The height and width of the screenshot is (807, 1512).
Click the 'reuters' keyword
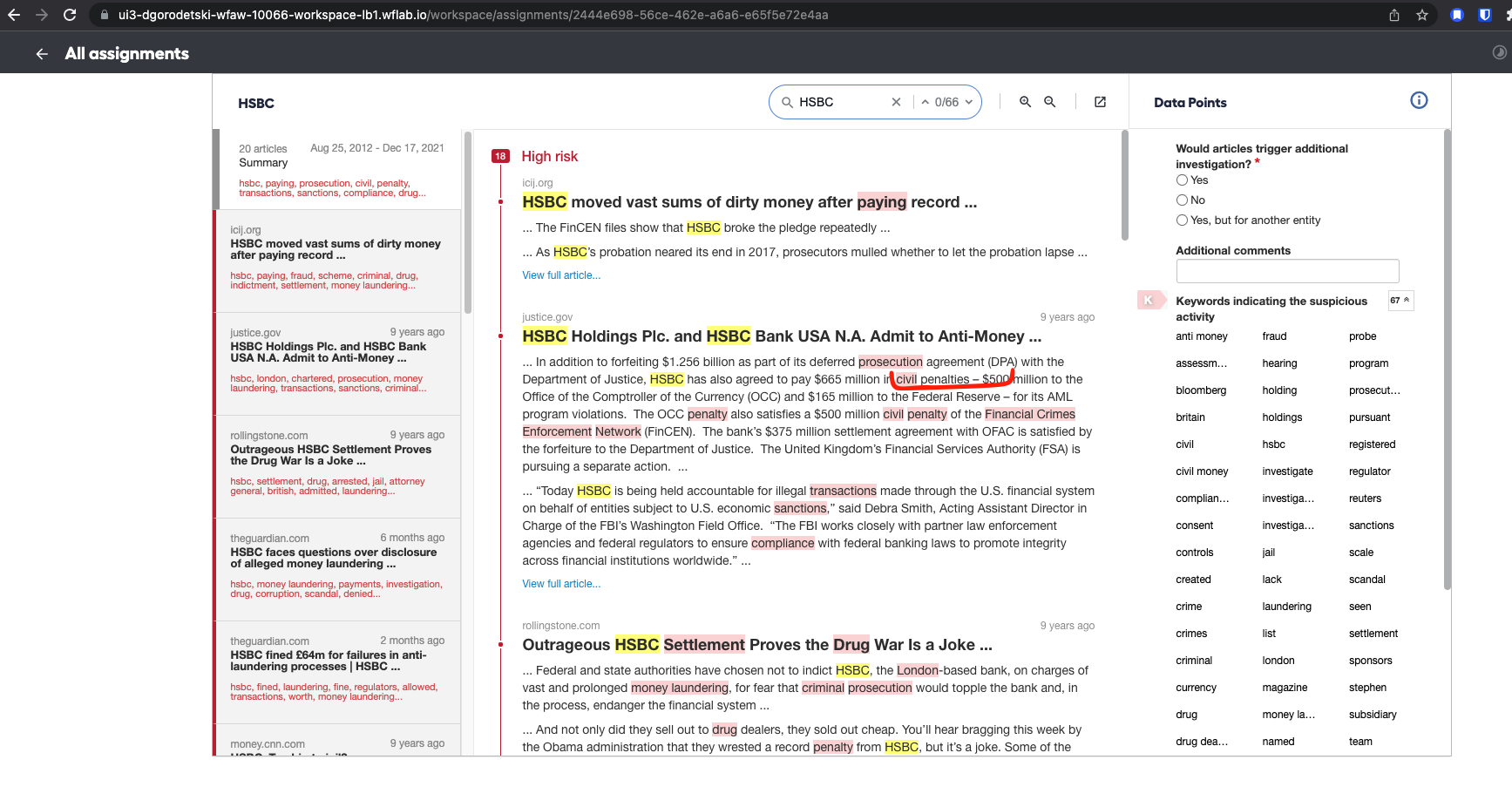(1366, 498)
